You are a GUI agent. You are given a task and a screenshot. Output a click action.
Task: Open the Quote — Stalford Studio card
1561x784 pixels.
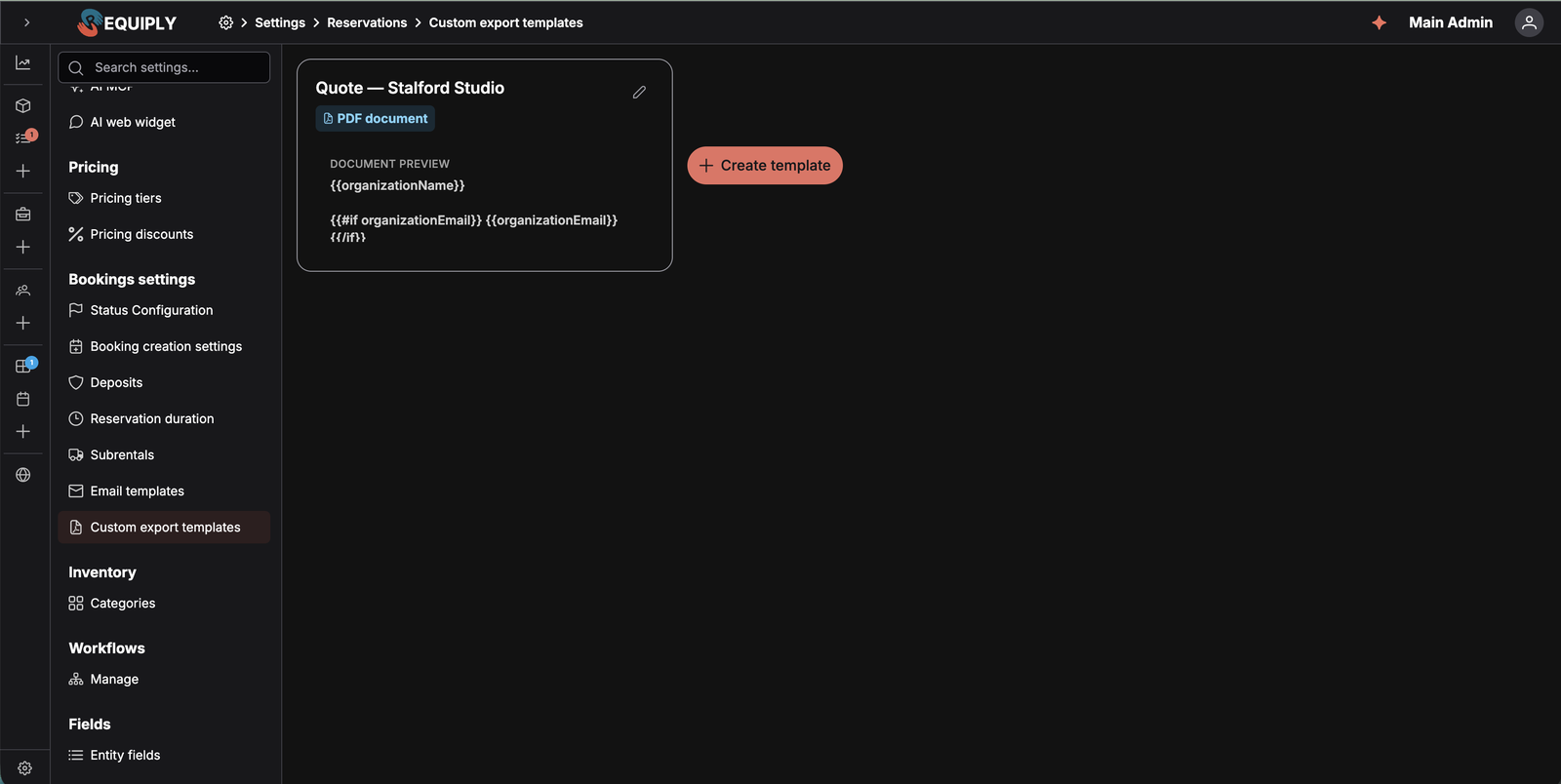click(x=485, y=166)
